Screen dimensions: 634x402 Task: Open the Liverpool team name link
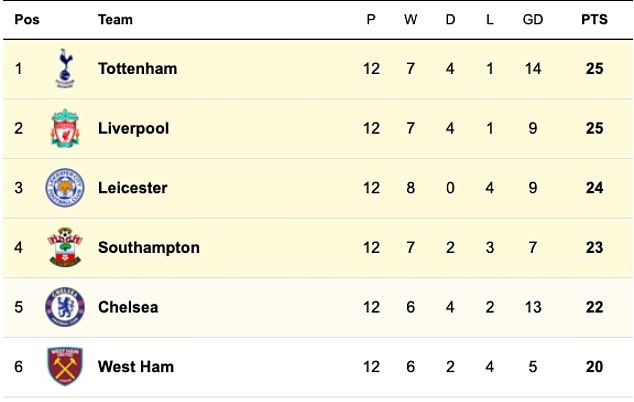(133, 129)
